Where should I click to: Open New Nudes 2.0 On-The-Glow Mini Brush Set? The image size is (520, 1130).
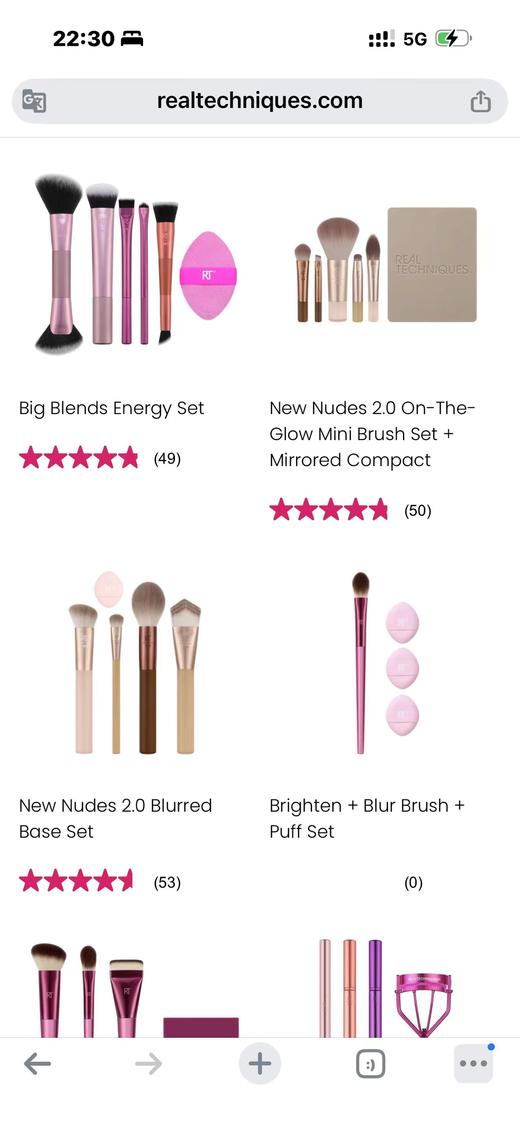(372, 434)
